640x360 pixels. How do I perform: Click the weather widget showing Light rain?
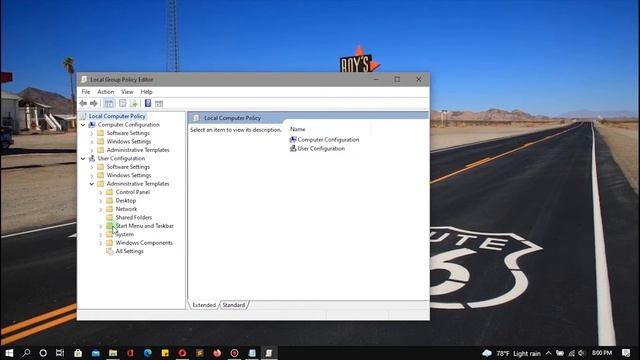pos(511,353)
